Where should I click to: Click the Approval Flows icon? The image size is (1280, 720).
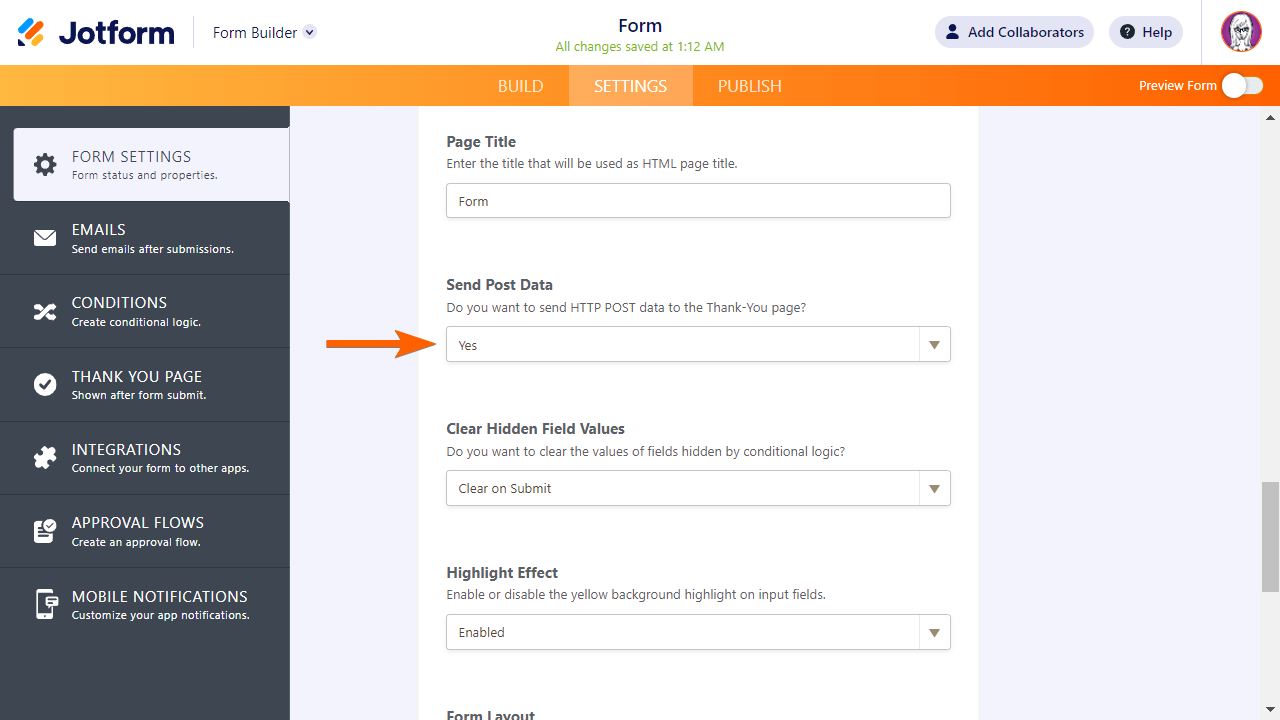pyautogui.click(x=45, y=531)
